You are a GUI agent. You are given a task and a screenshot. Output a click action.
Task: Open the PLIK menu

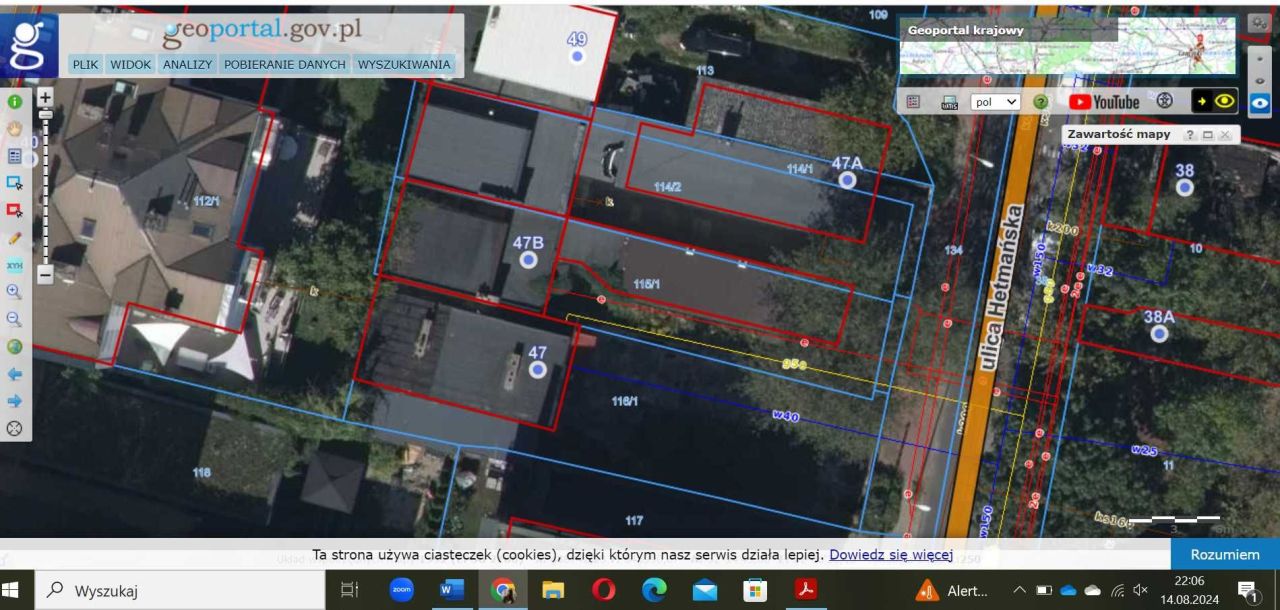pyautogui.click(x=85, y=64)
